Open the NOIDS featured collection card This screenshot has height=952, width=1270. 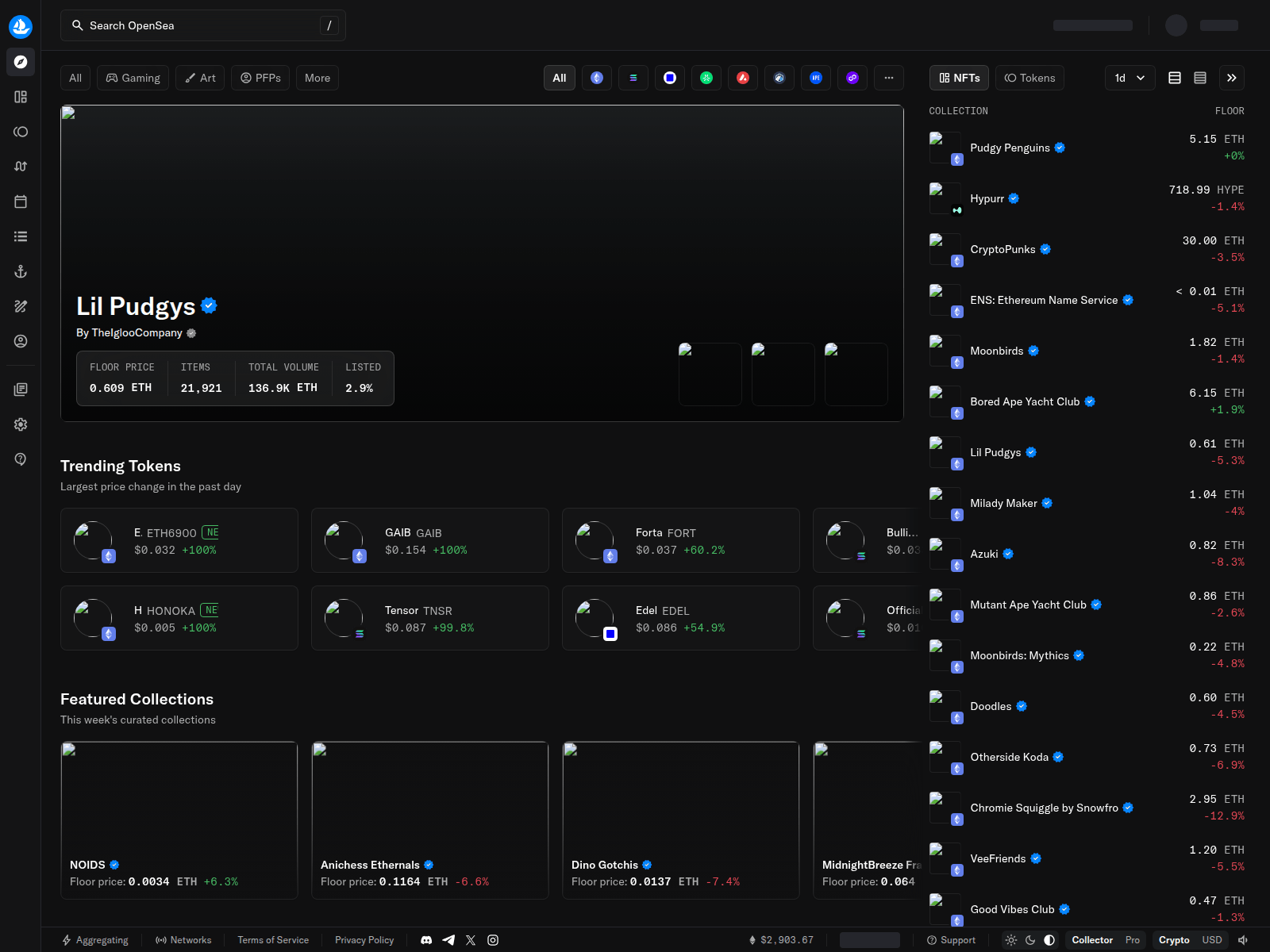click(x=179, y=820)
